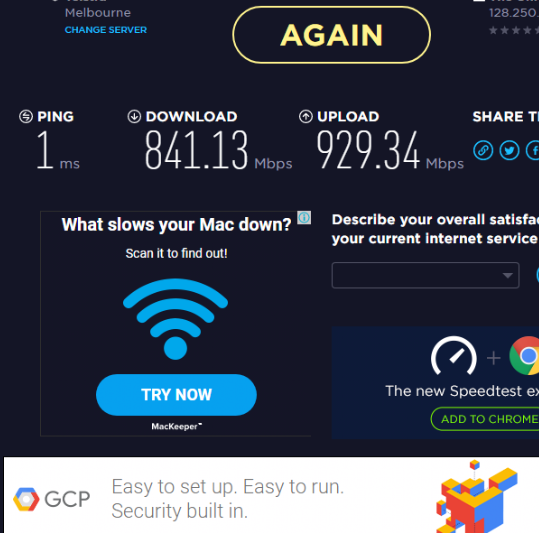Click the colorful blocks image in GCP ad

(x=476, y=497)
